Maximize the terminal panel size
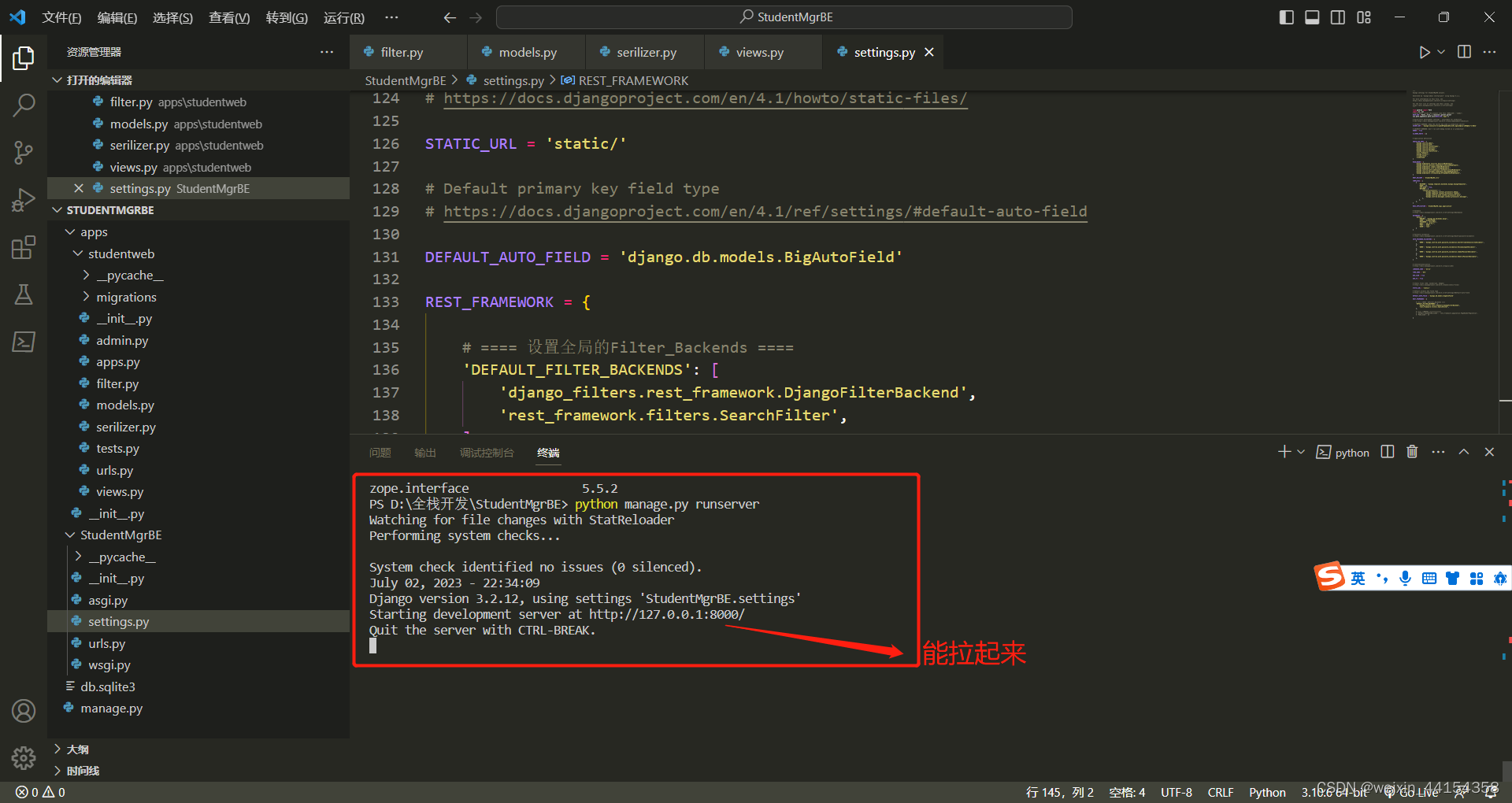The width and height of the screenshot is (1512, 803). click(x=1464, y=452)
